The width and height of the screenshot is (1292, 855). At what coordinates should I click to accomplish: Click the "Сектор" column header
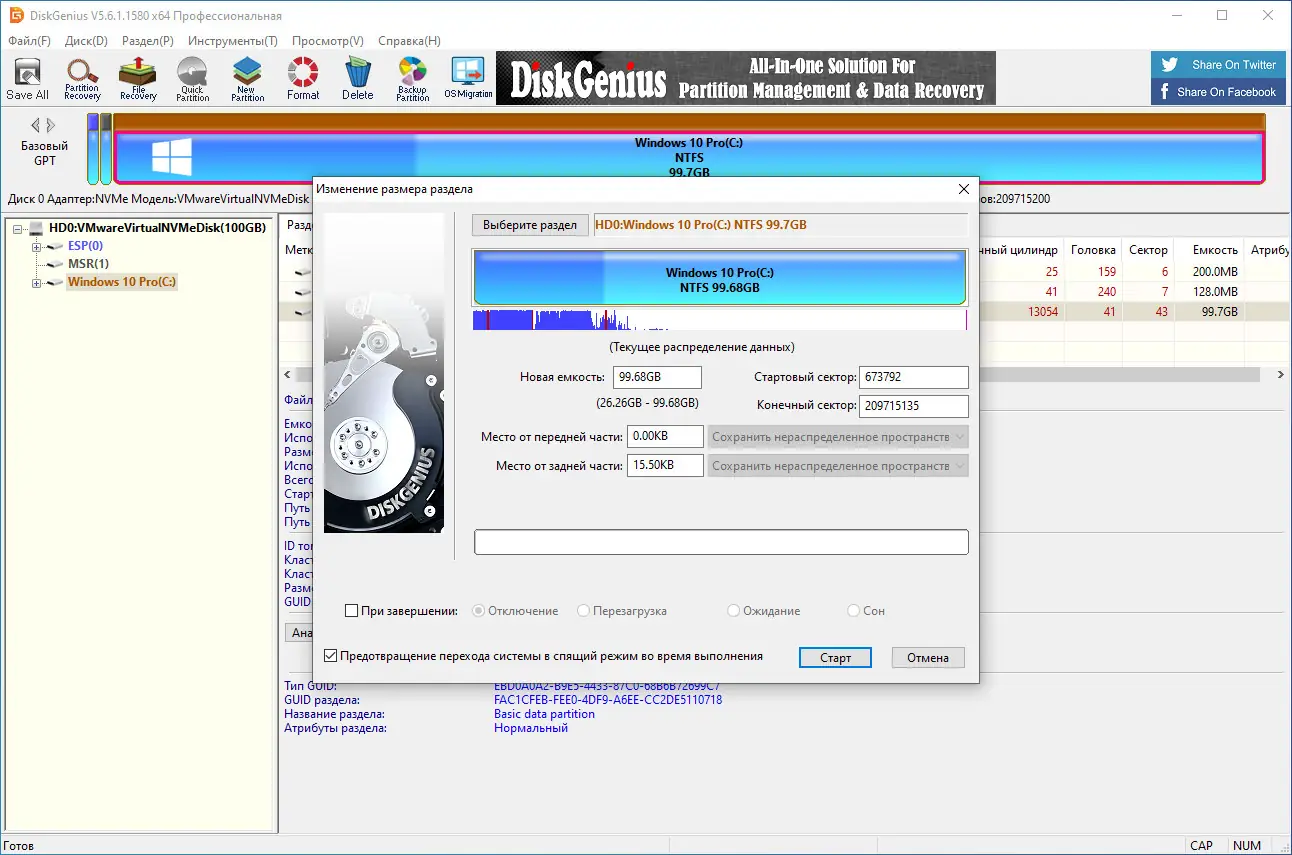pyautogui.click(x=1149, y=250)
